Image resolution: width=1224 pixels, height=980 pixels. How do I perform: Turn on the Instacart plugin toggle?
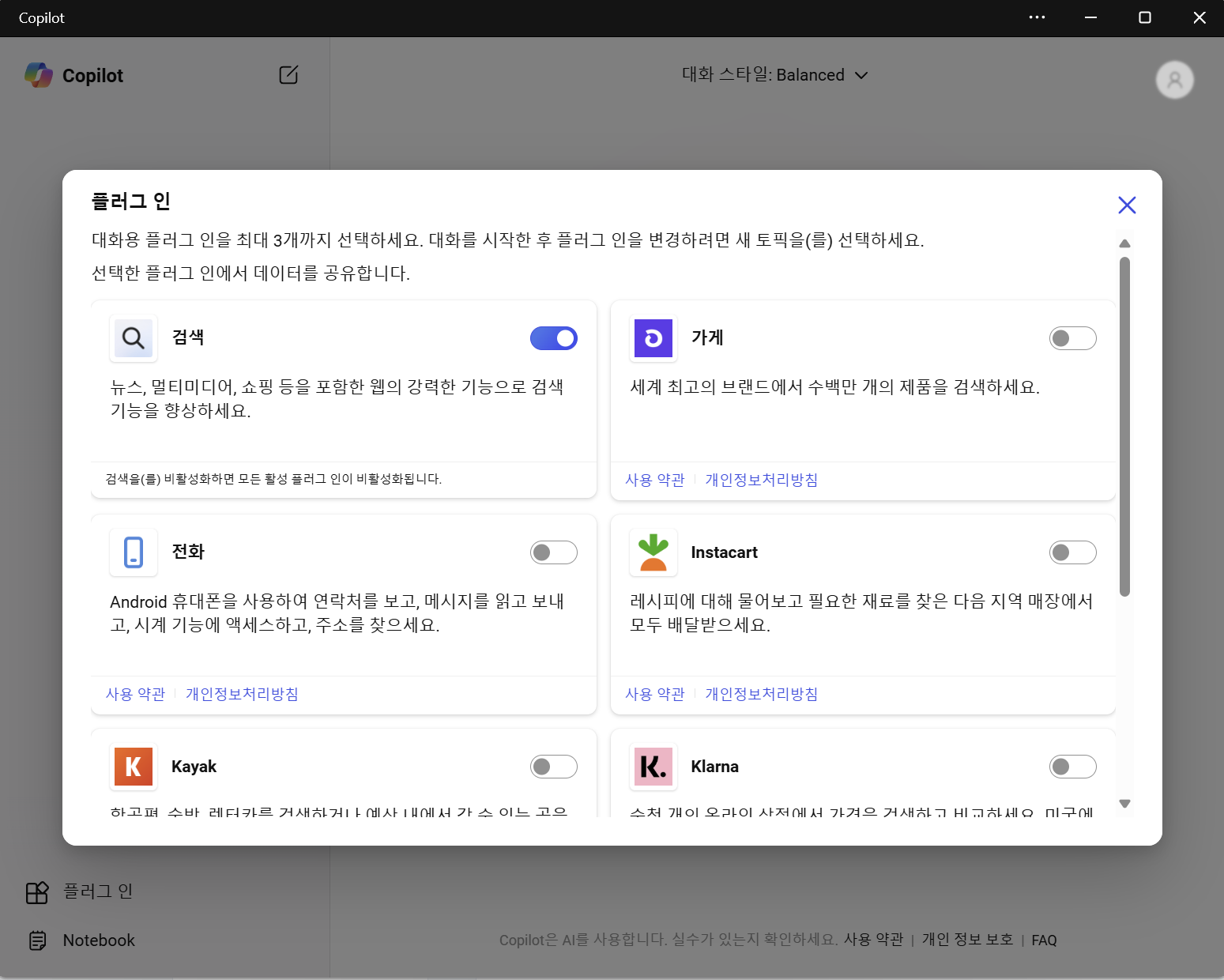tap(1073, 552)
